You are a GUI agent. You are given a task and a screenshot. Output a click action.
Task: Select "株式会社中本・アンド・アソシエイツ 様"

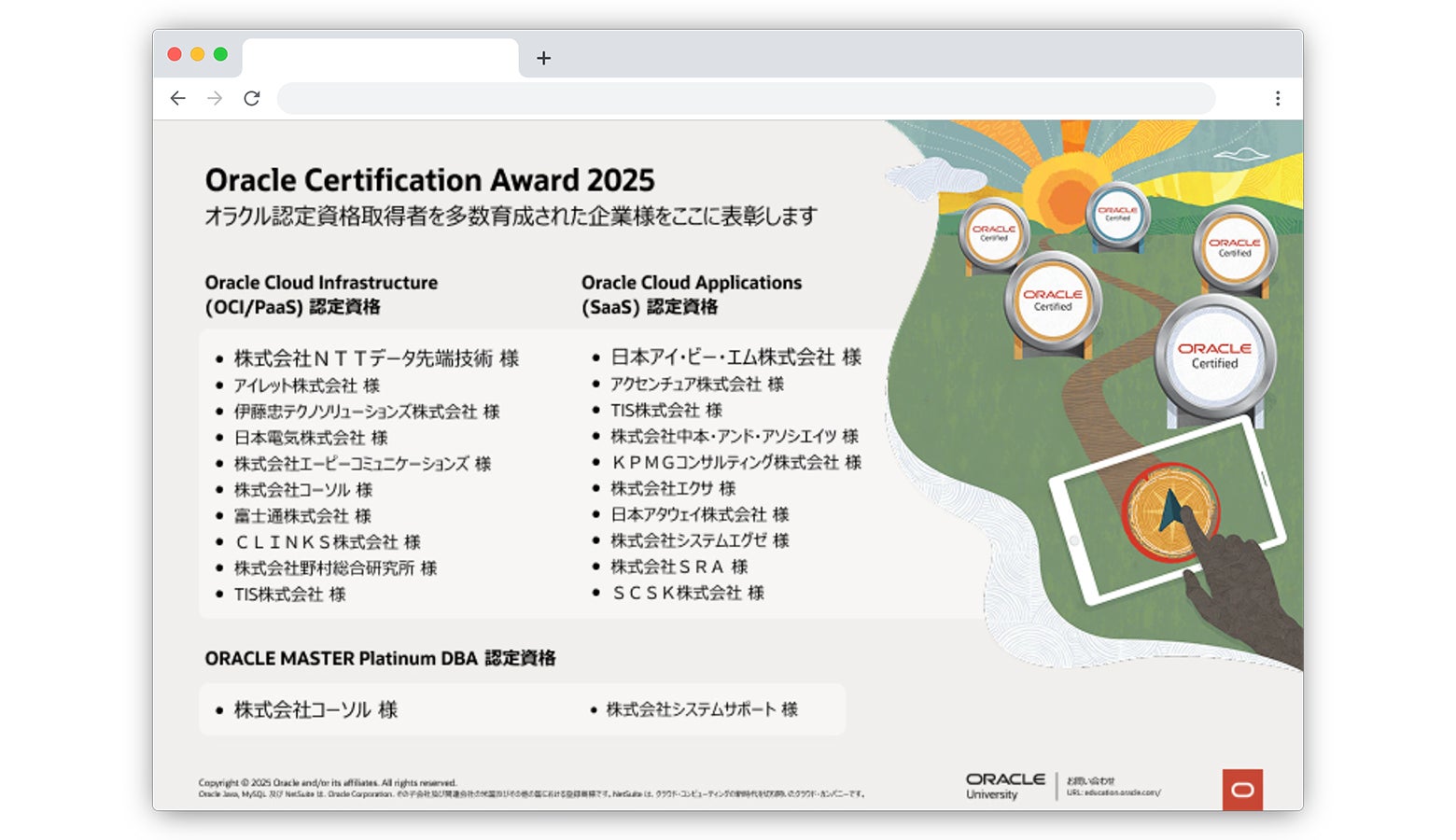(x=735, y=436)
